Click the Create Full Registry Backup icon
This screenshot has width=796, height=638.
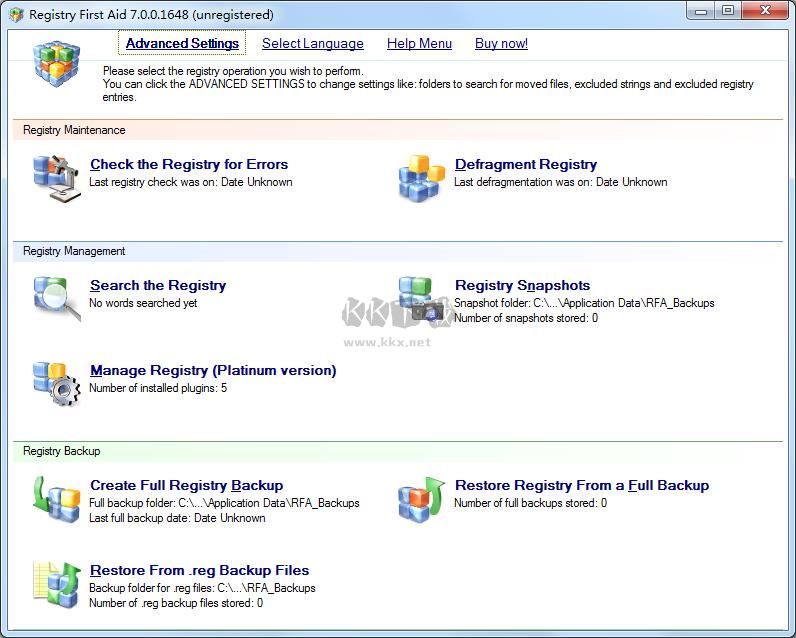coord(56,499)
